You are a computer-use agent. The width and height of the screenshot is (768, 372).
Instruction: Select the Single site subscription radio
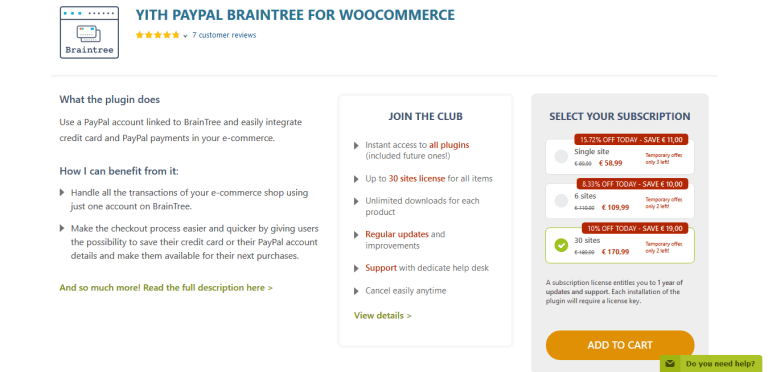coord(561,157)
